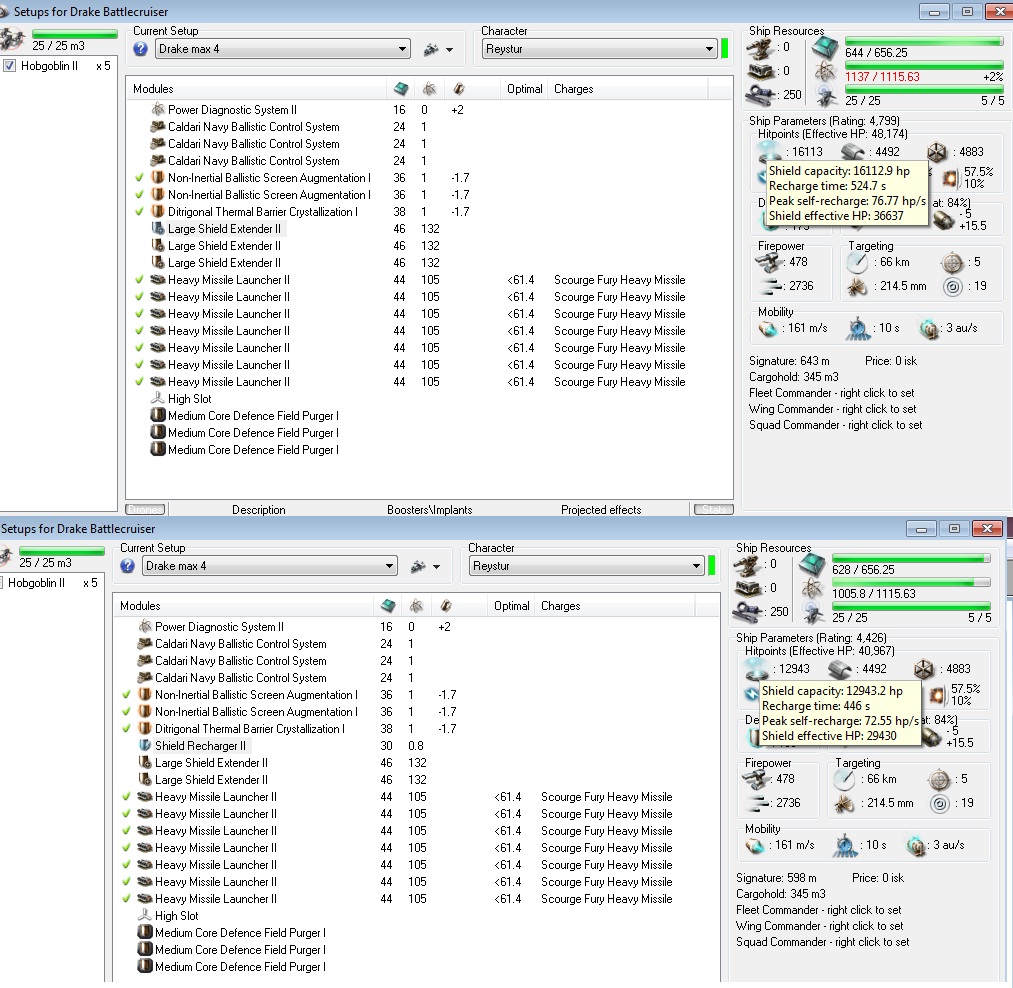Click the CPU resource icon next to 628 / 656.25 in bottom window
The image size is (1013, 988).
pos(812,566)
